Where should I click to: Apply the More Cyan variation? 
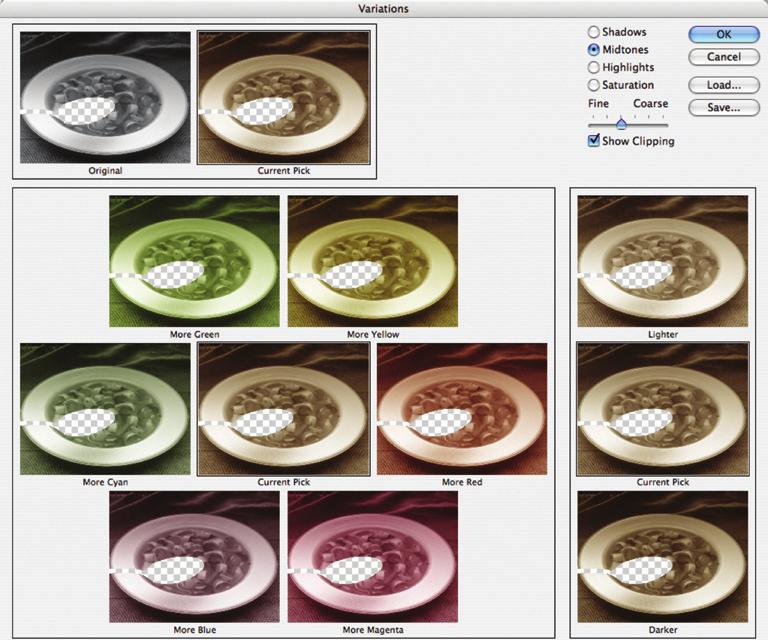(105, 409)
